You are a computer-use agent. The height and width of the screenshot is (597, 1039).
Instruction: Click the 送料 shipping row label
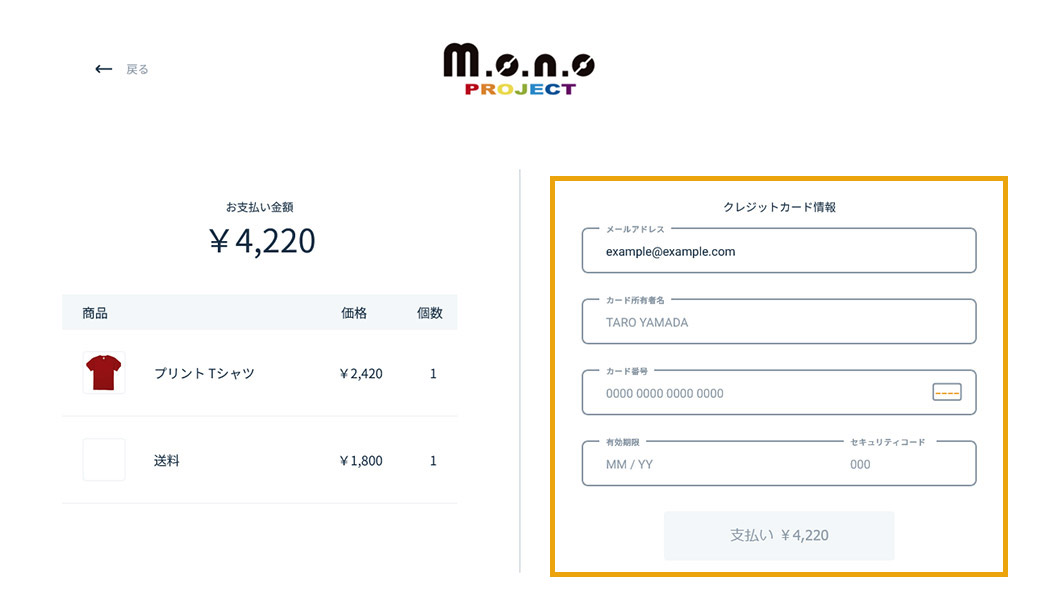[x=166, y=461]
